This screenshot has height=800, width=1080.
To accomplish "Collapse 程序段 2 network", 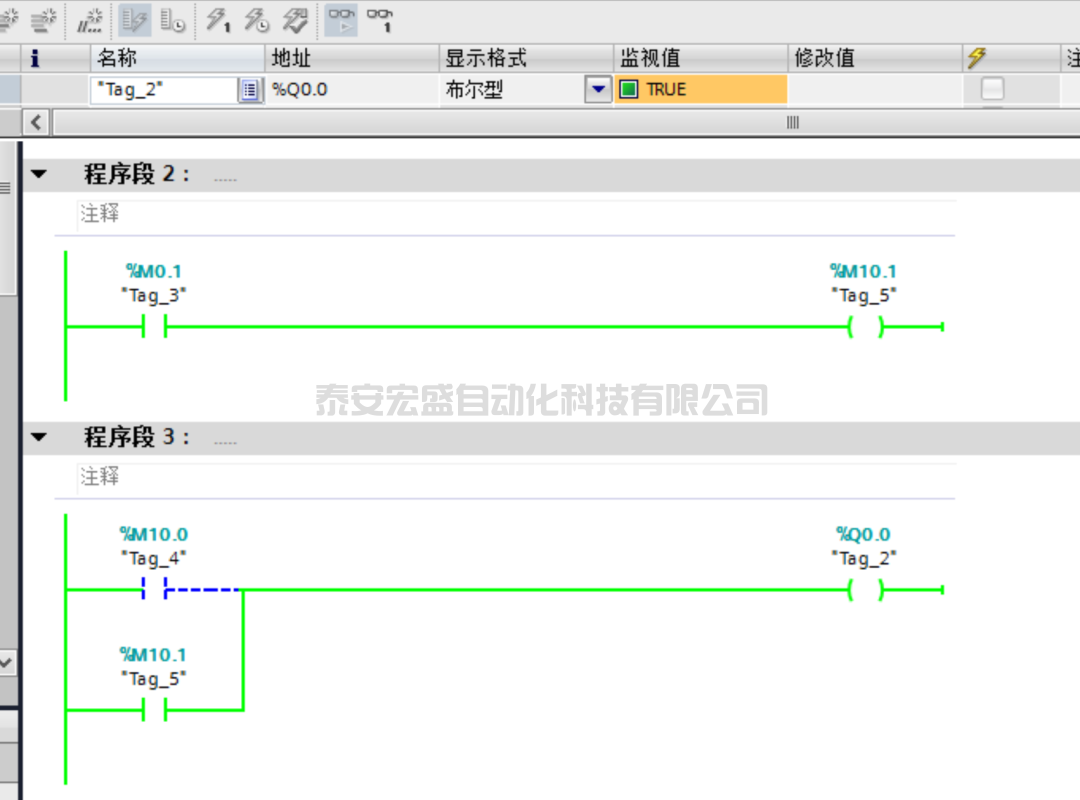I will pyautogui.click(x=39, y=175).
